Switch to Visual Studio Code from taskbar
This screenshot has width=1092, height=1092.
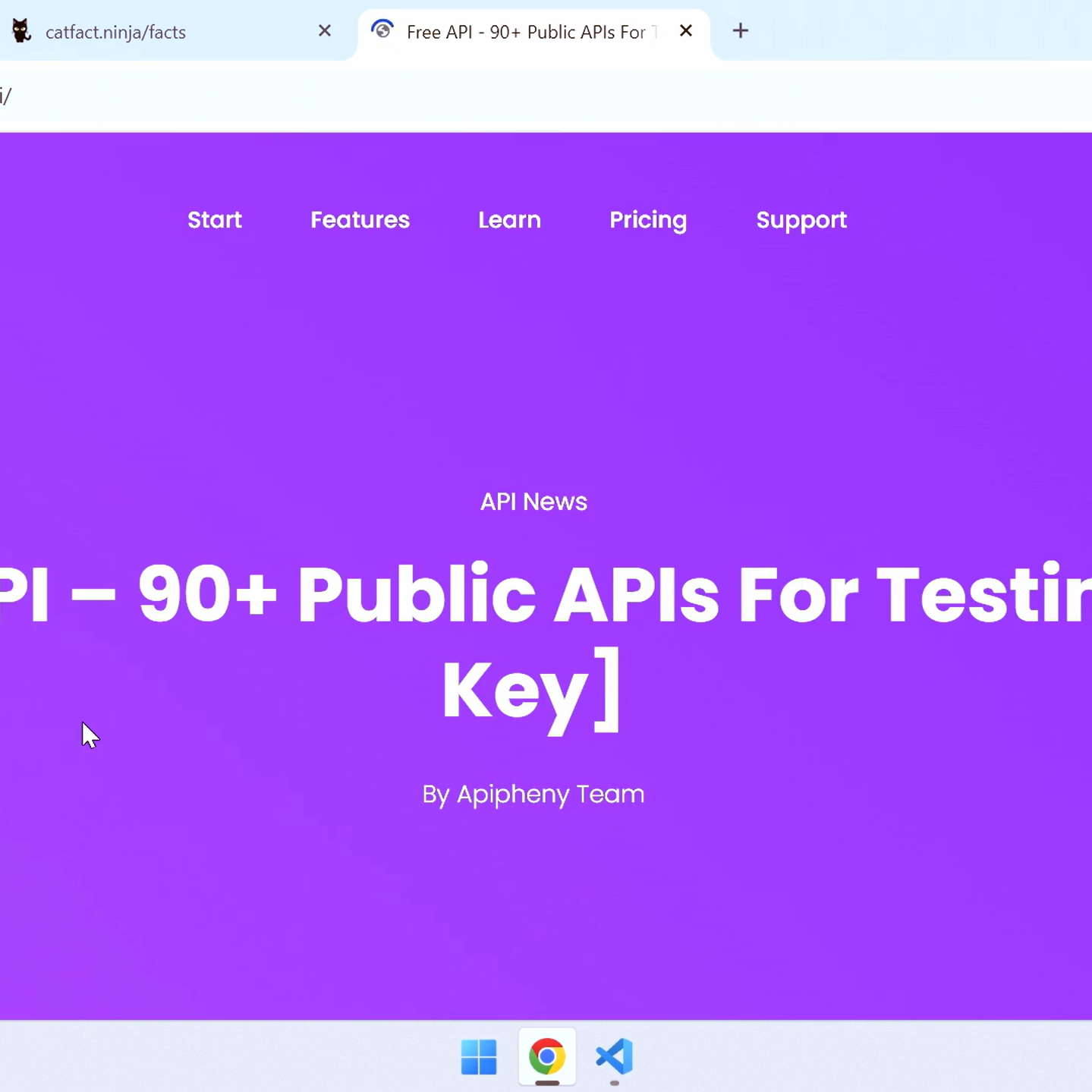pyautogui.click(x=615, y=1056)
